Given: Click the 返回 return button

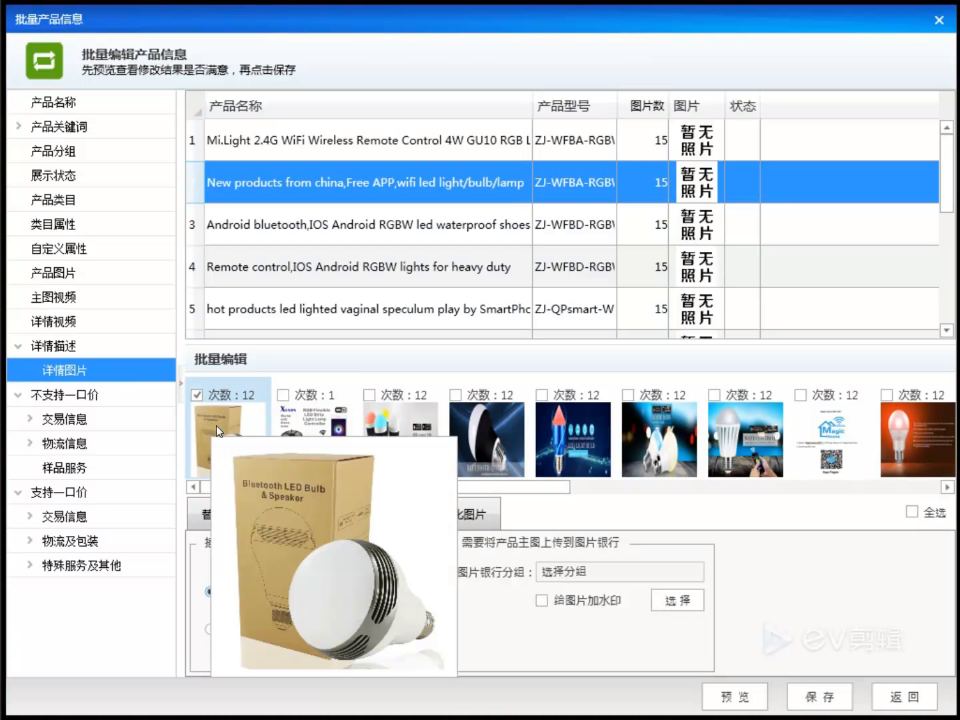Looking at the screenshot, I should pos(904,697).
